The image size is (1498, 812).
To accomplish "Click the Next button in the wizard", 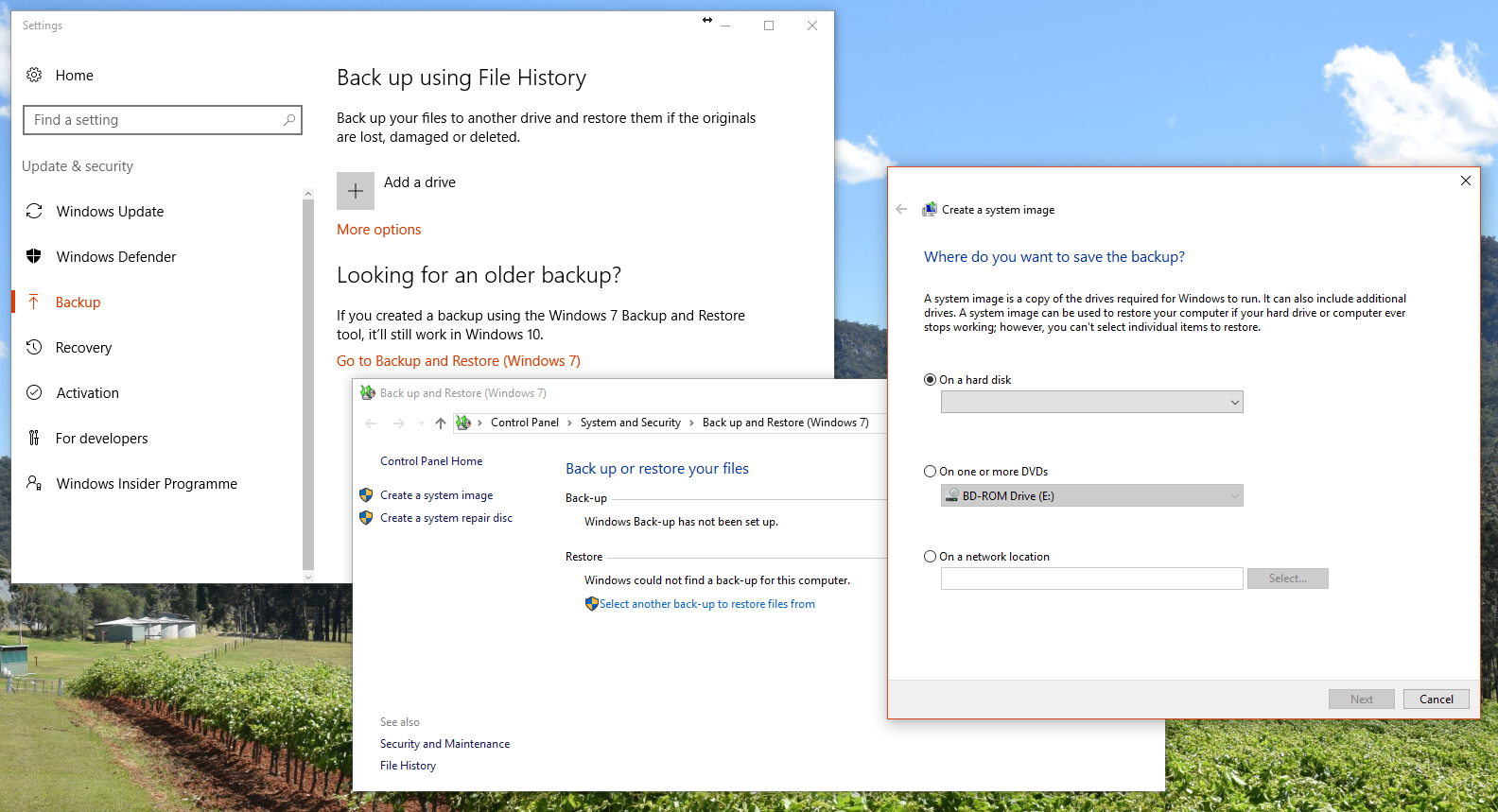I will [1361, 699].
